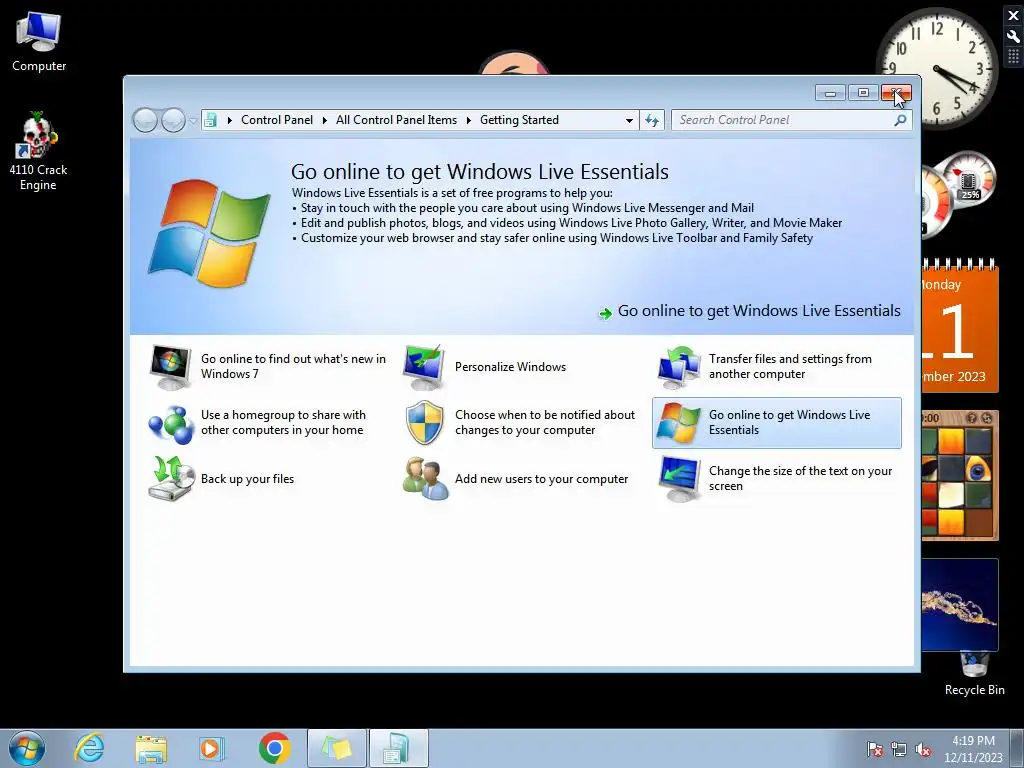The height and width of the screenshot is (768, 1024).
Task: Expand the arrow before Control Panel in the breadcrumb
Action: pos(229,120)
